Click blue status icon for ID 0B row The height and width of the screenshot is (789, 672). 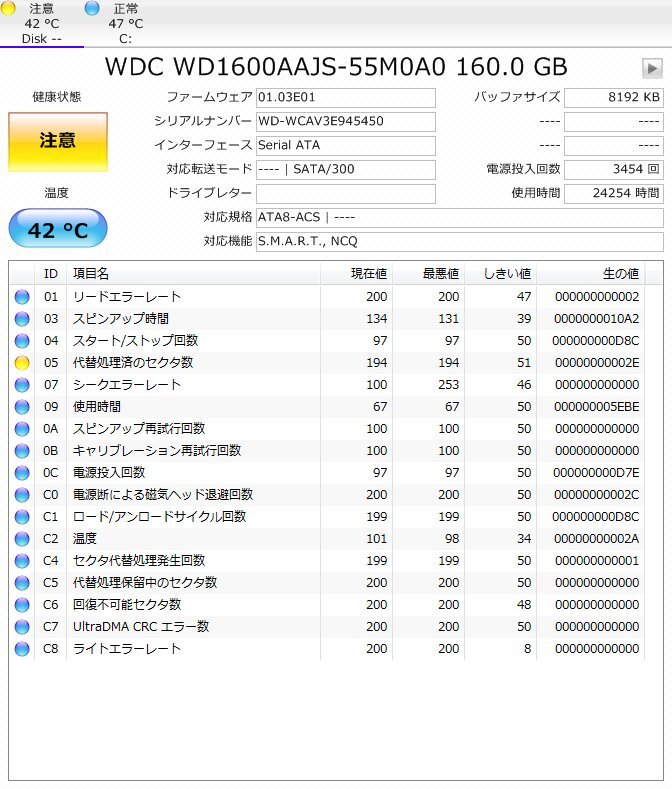22,451
